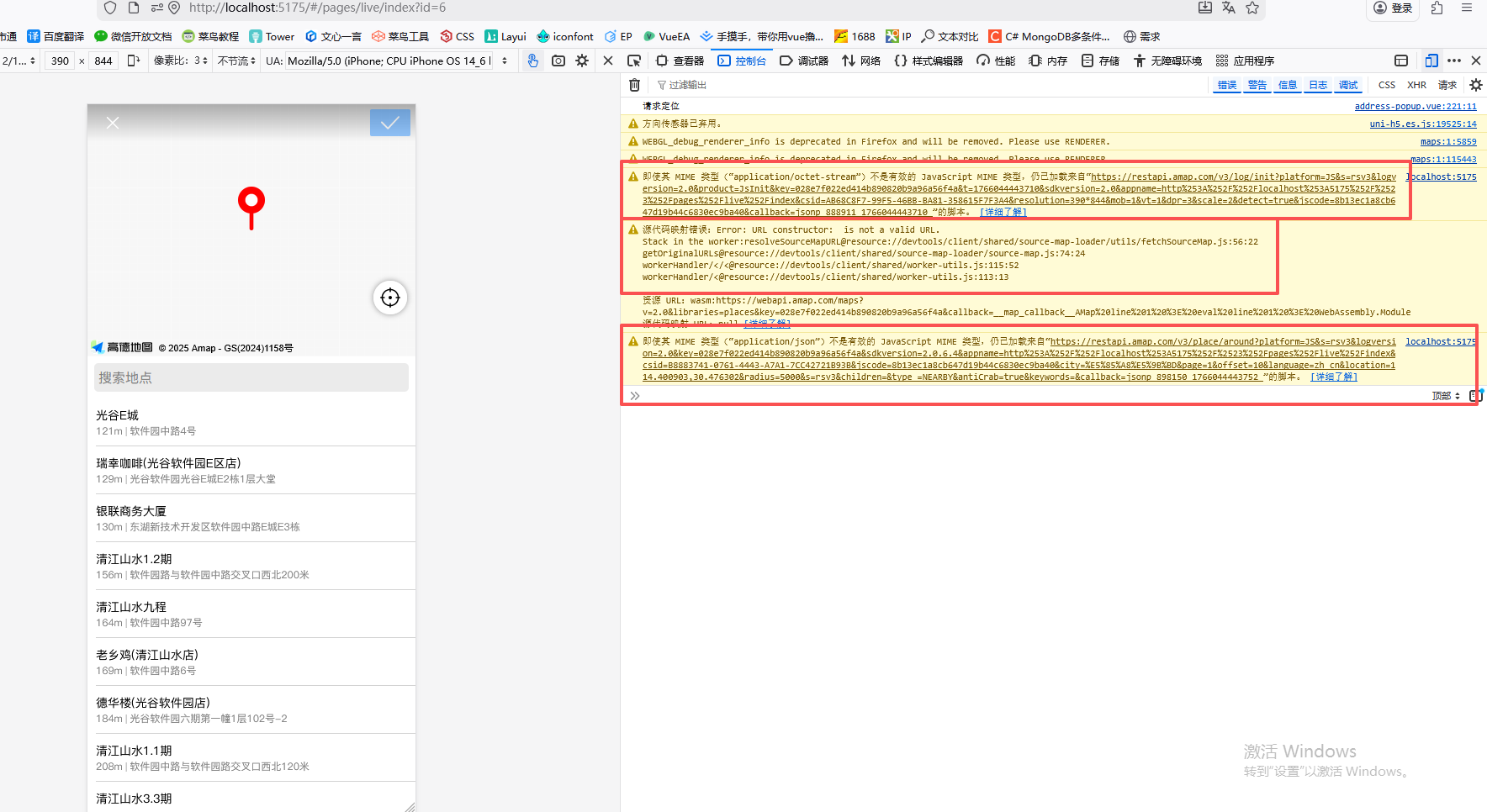Toggle the 错误 (errors) filter
The image size is (1487, 812).
(x=1227, y=85)
